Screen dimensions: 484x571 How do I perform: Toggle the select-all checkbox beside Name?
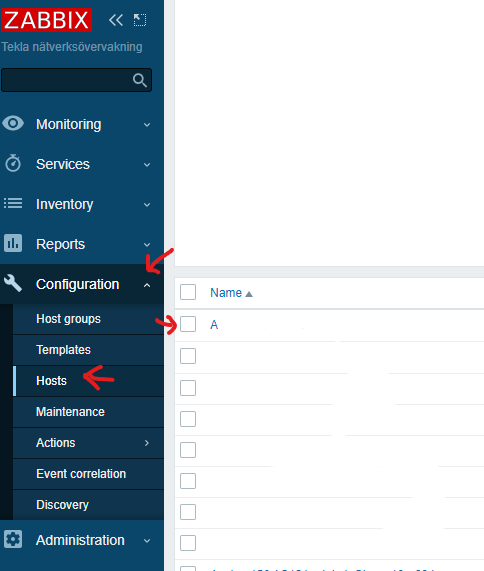[188, 292]
